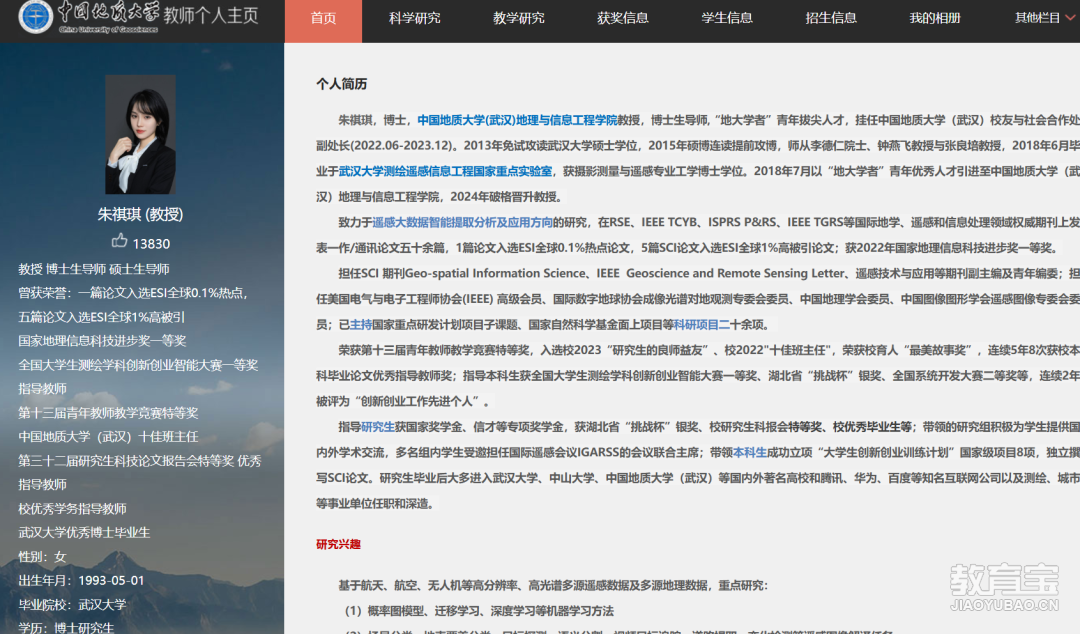Open the 武汉大学测绘遥感信息工程国家重点实验室 link
The image size is (1080, 634).
[446, 172]
